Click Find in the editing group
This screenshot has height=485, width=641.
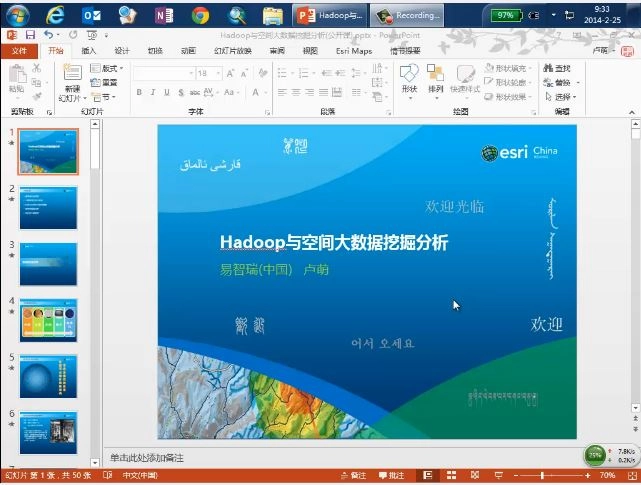(557, 68)
